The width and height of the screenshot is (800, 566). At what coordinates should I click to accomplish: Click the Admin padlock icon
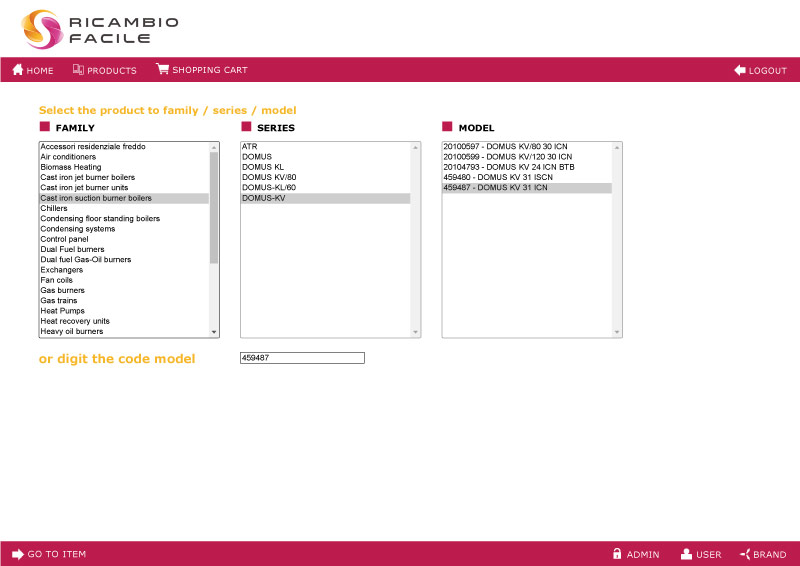(617, 554)
